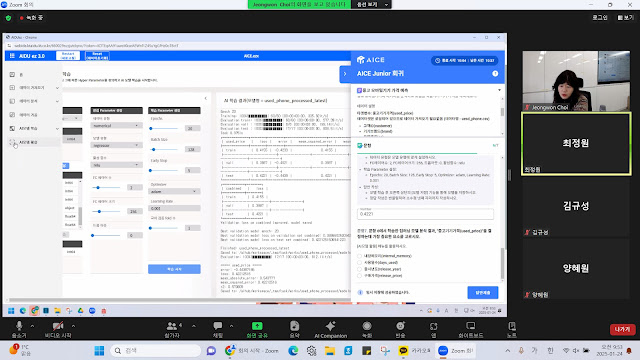Collapse the AICE Junior side panel arrow
Viewport: 640px width, 360px height.
tap(345, 74)
